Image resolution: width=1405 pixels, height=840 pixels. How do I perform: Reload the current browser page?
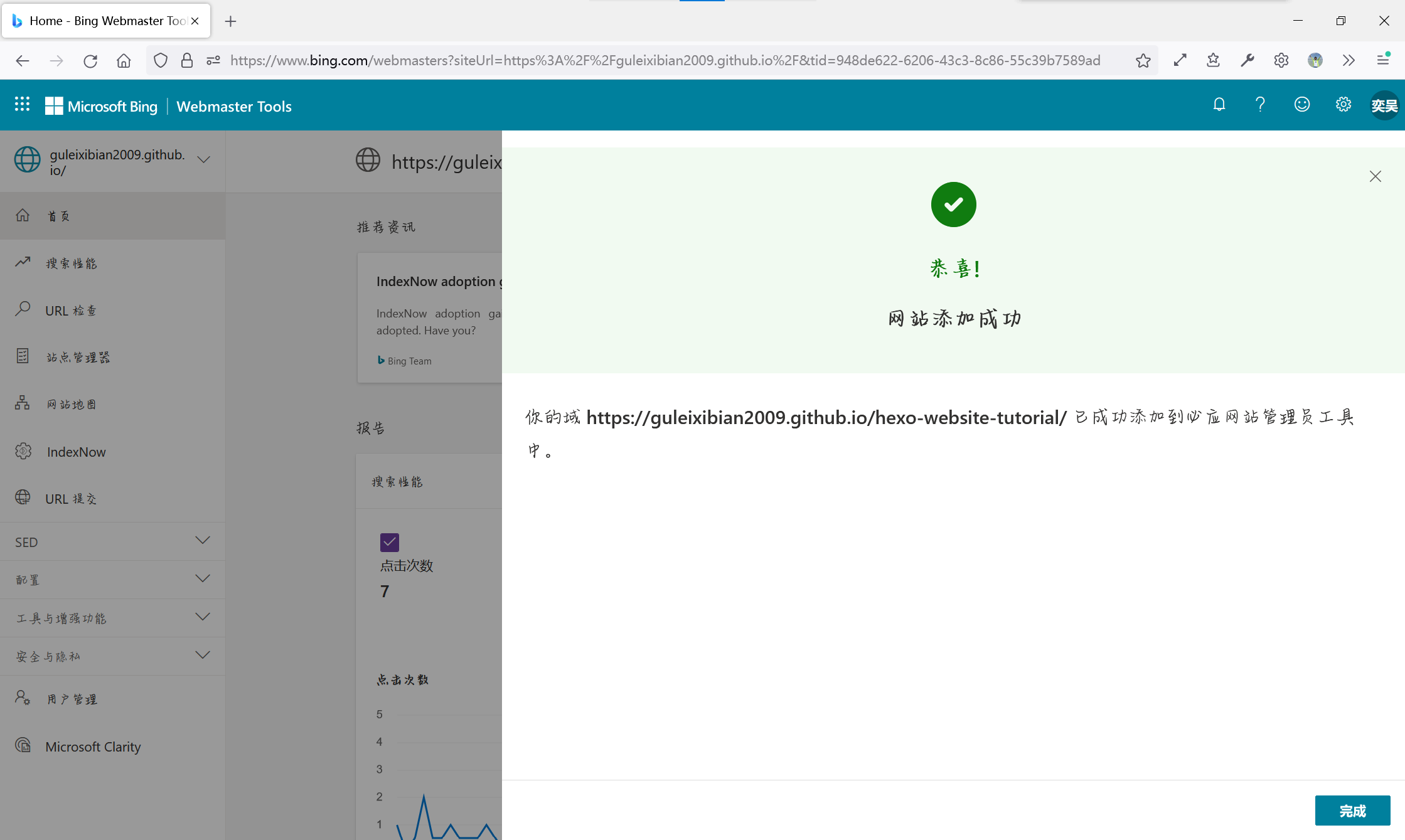point(90,60)
